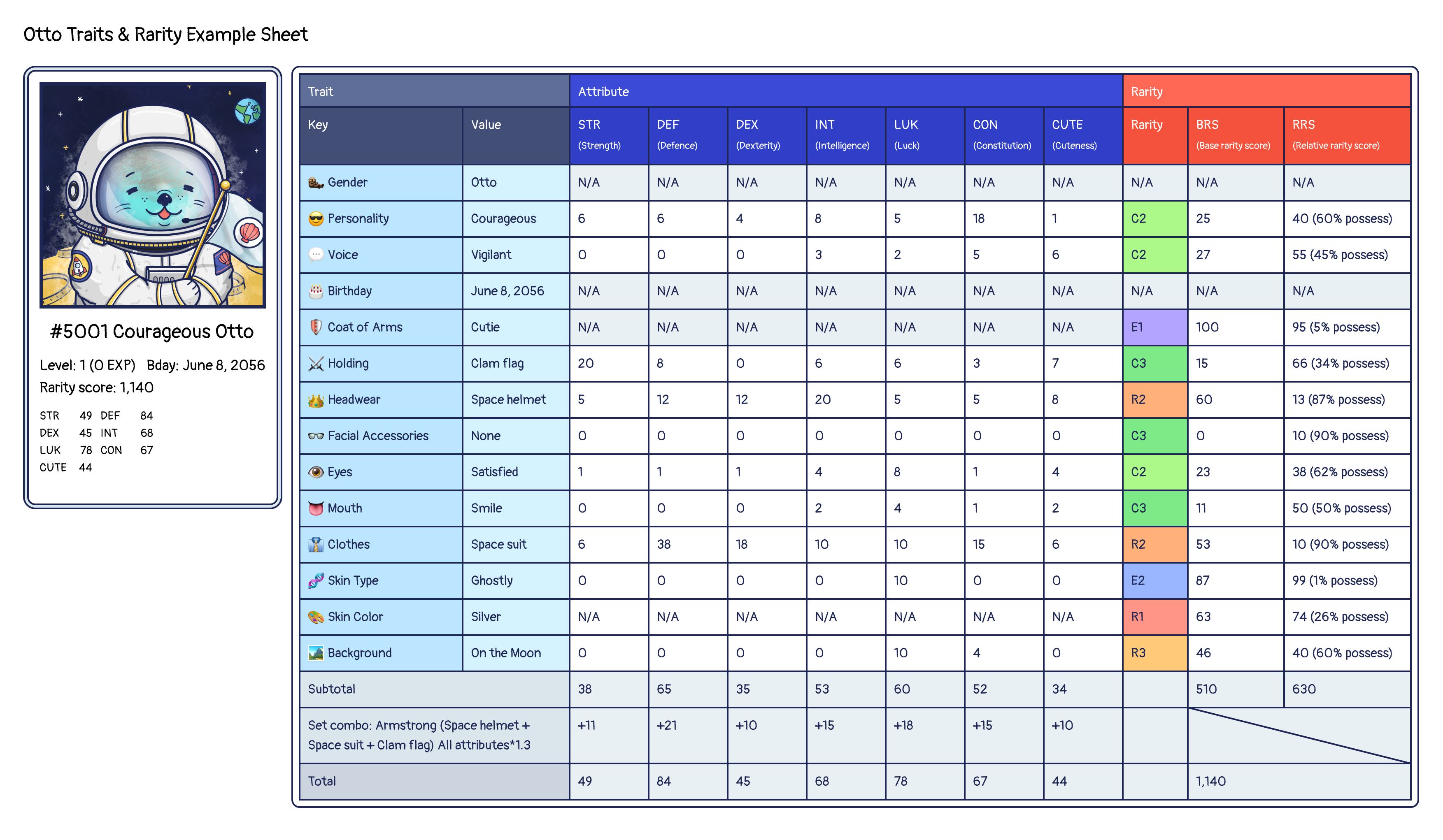Click the Personality C2 rarity swatch
Screen dimensions: 1443x840
[1154, 218]
